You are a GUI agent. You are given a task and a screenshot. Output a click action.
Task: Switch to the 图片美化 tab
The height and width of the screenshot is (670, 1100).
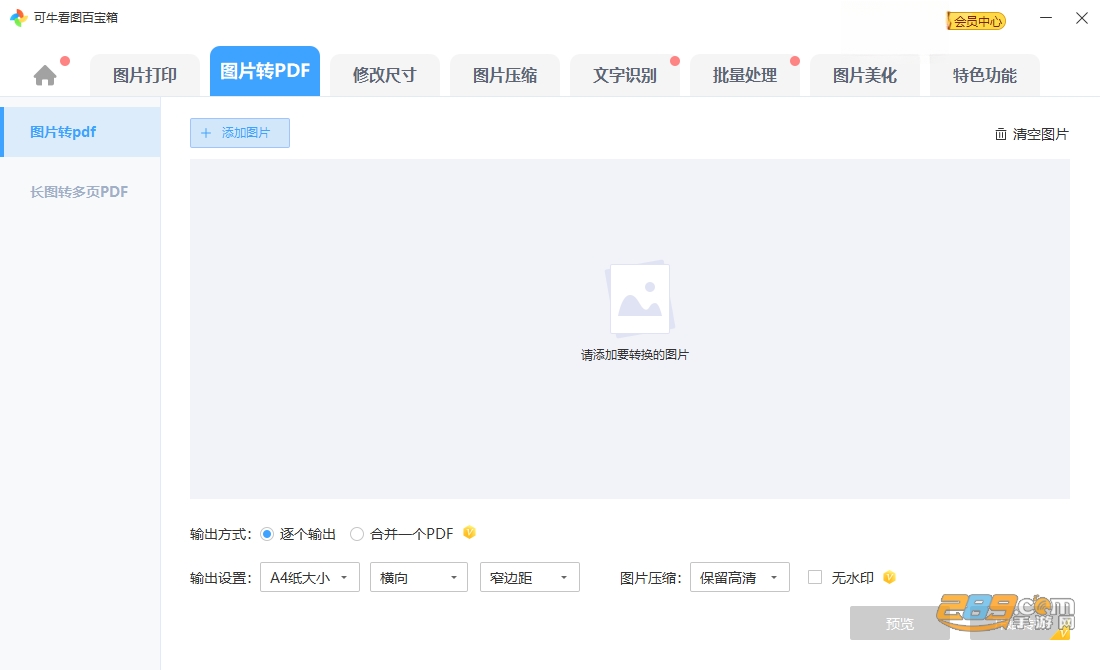864,75
